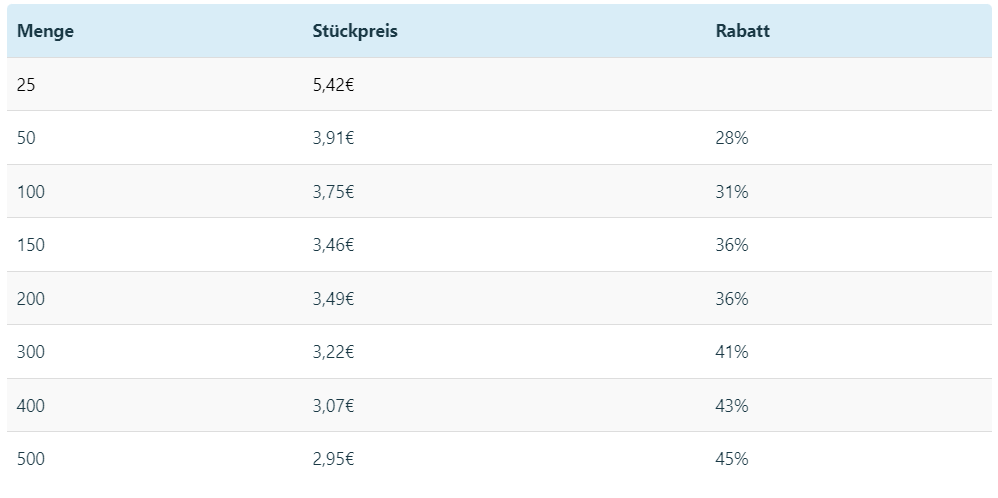Click the 41% discount value
The image size is (998, 498).
click(731, 352)
